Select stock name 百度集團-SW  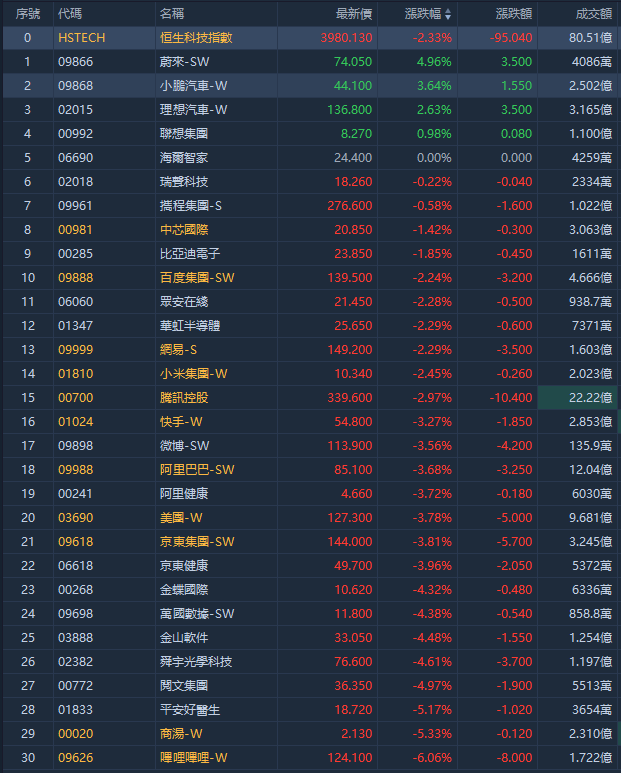[197, 278]
